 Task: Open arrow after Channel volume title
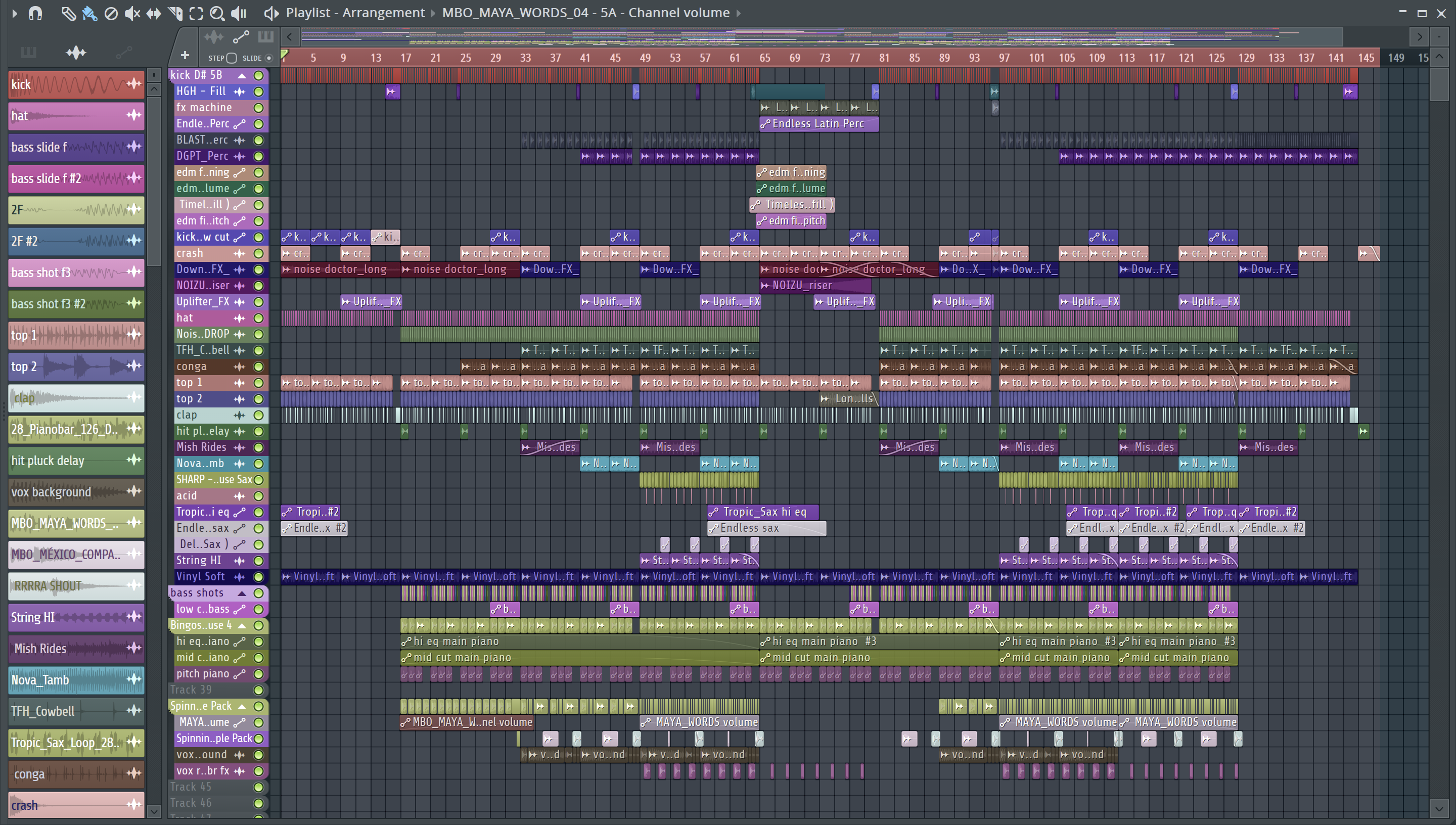point(739,13)
